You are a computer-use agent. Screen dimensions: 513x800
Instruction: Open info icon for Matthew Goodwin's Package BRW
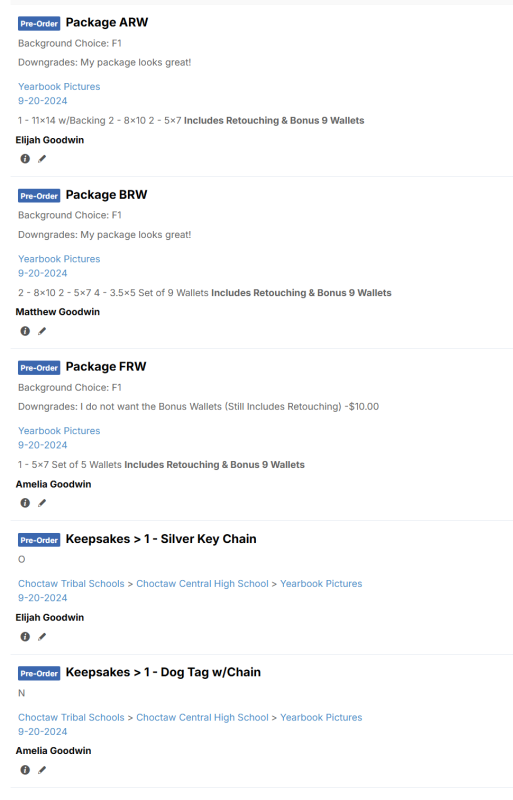click(x=25, y=331)
